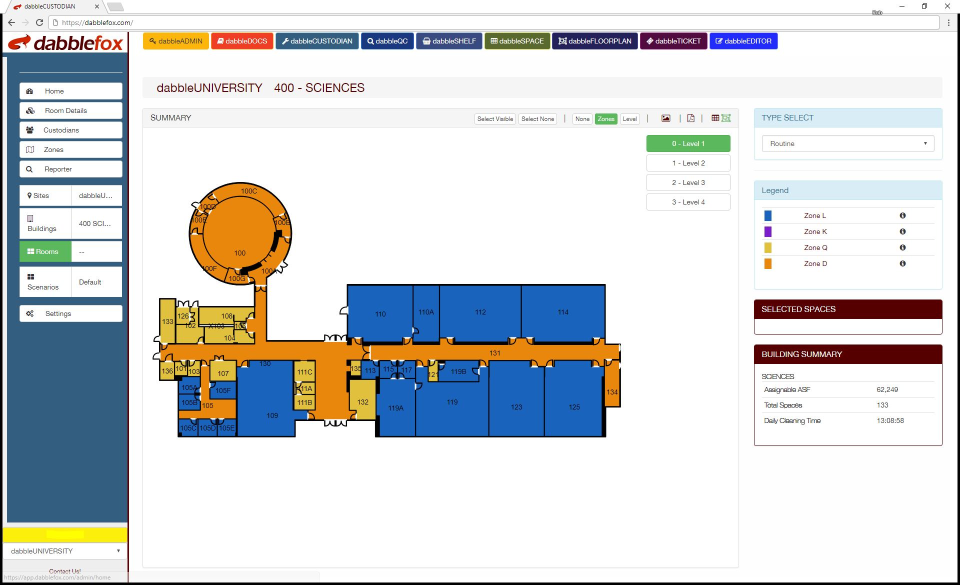This screenshot has width=960, height=585.
Task: Click the image snapshot icon above the floorplan
Action: (665, 118)
